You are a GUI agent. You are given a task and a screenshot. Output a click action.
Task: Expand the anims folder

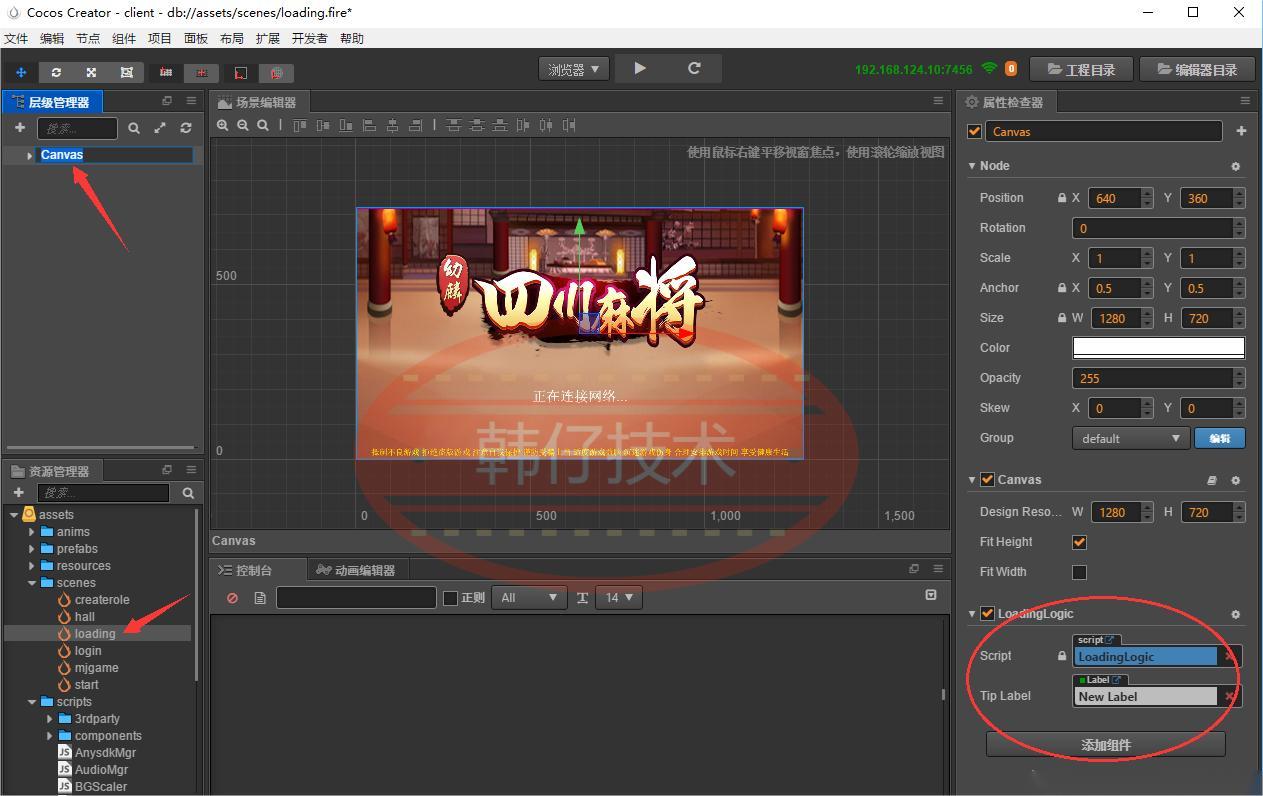[x=32, y=532]
